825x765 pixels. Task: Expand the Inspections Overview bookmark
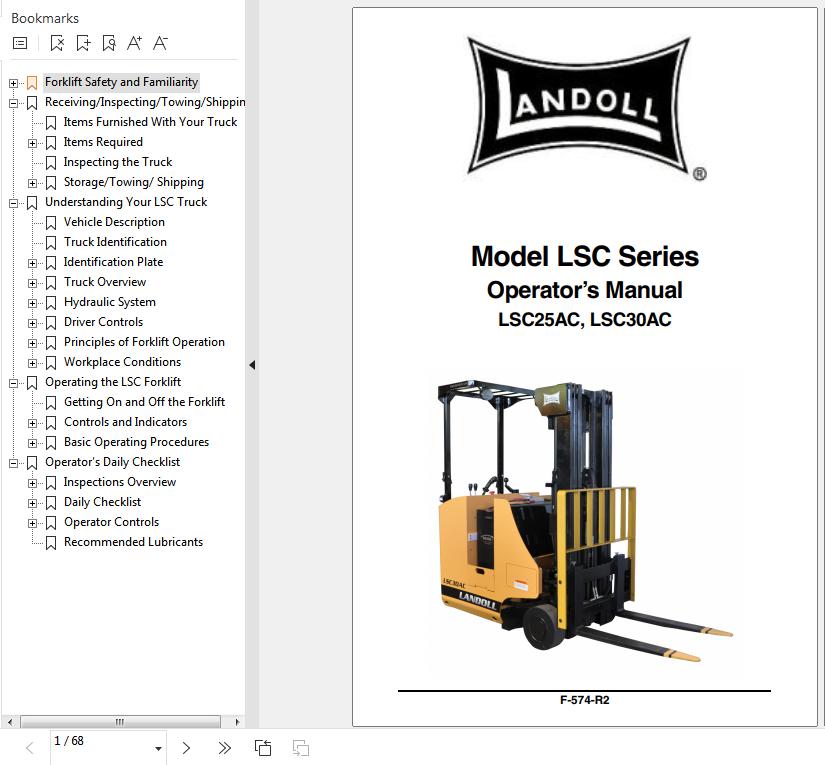(x=32, y=483)
